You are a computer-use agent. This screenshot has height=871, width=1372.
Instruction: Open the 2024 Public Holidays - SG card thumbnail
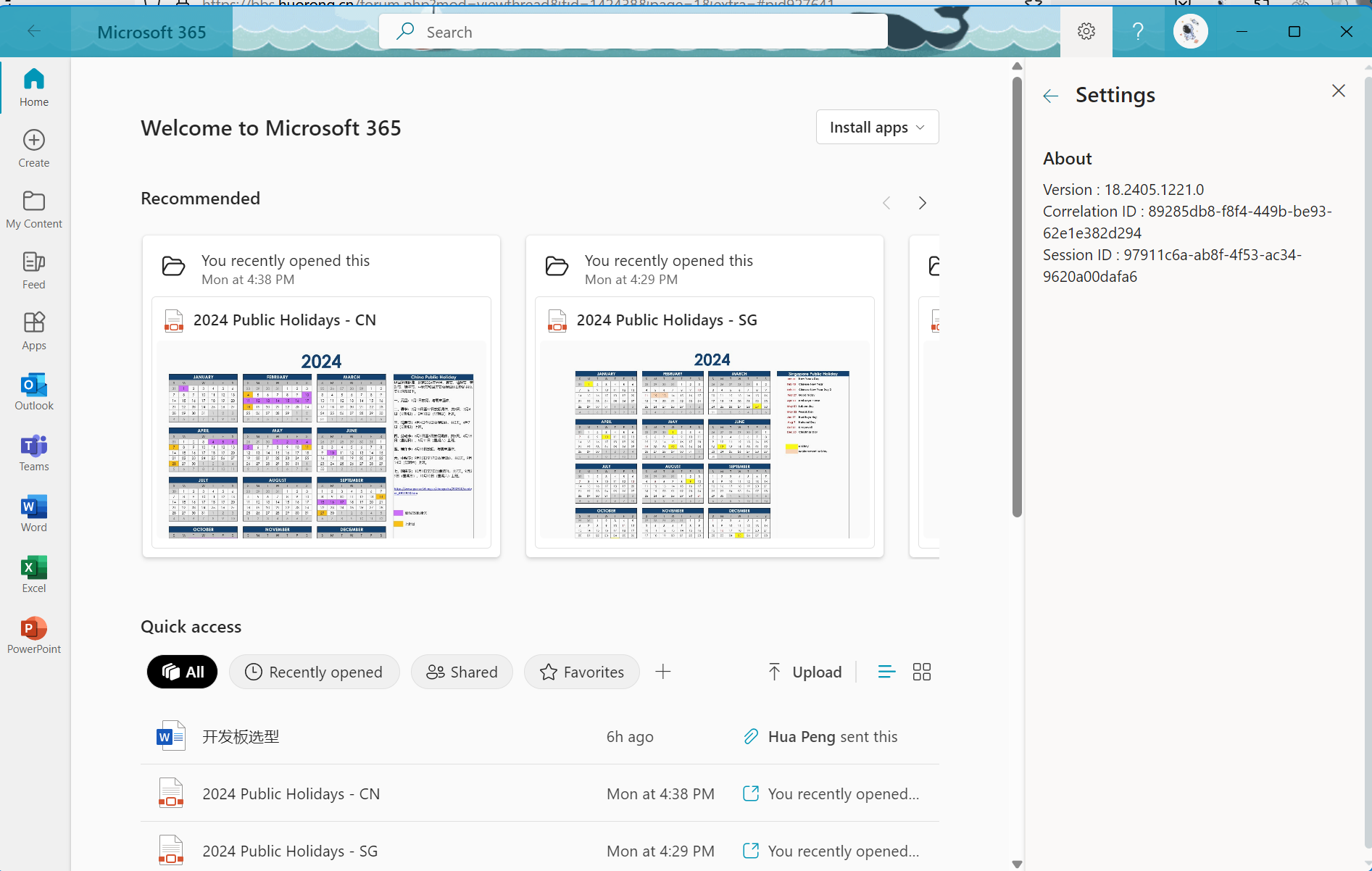tap(704, 441)
